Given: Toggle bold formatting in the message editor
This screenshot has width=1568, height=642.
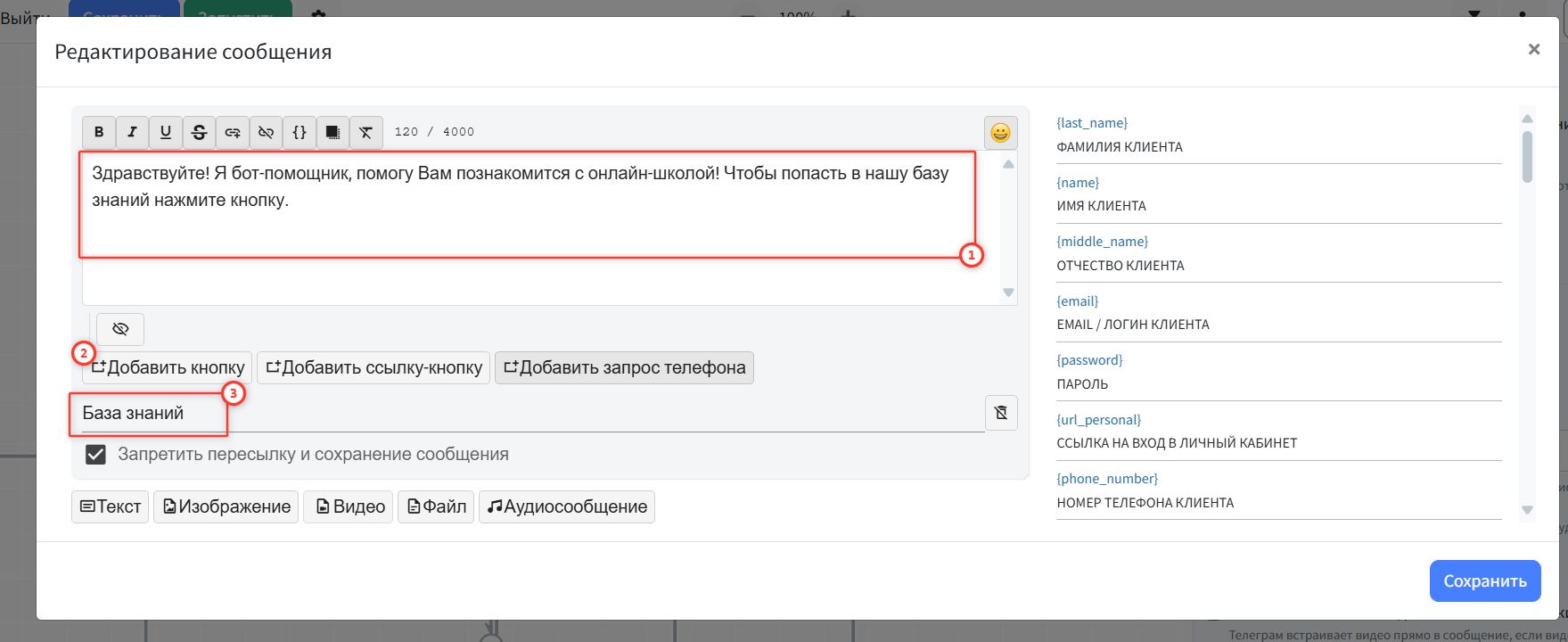Looking at the screenshot, I should [x=99, y=132].
